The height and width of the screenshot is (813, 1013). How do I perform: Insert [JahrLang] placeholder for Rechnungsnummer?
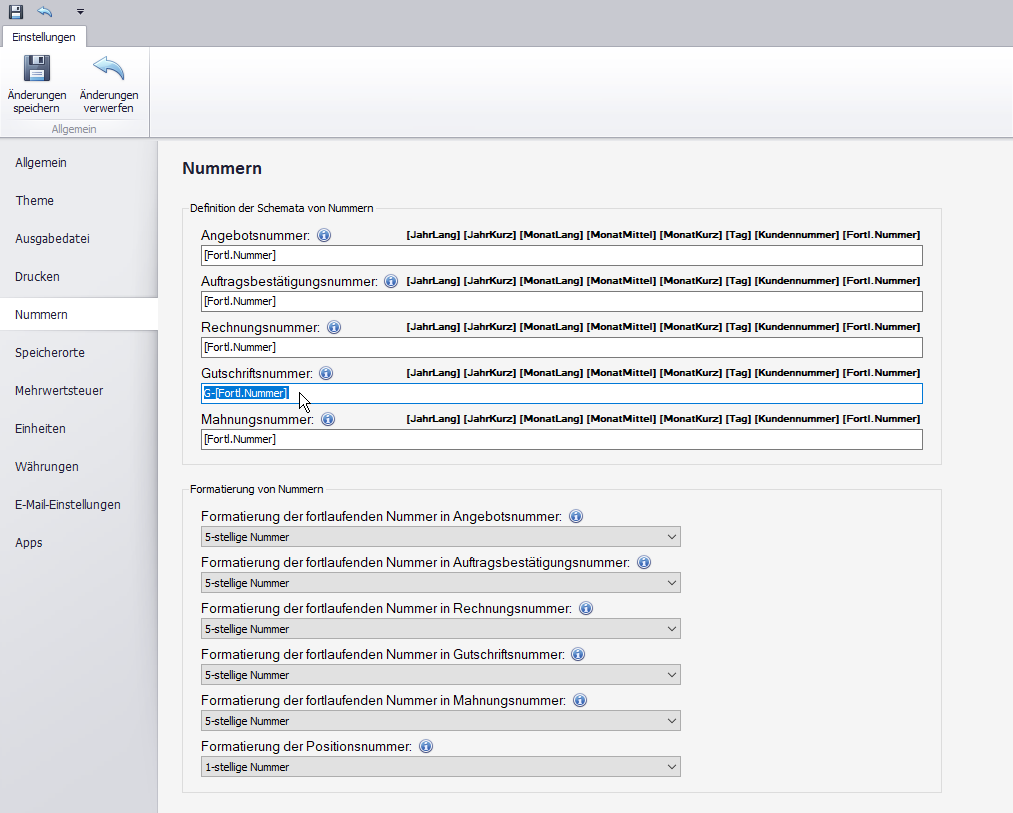[433, 327]
